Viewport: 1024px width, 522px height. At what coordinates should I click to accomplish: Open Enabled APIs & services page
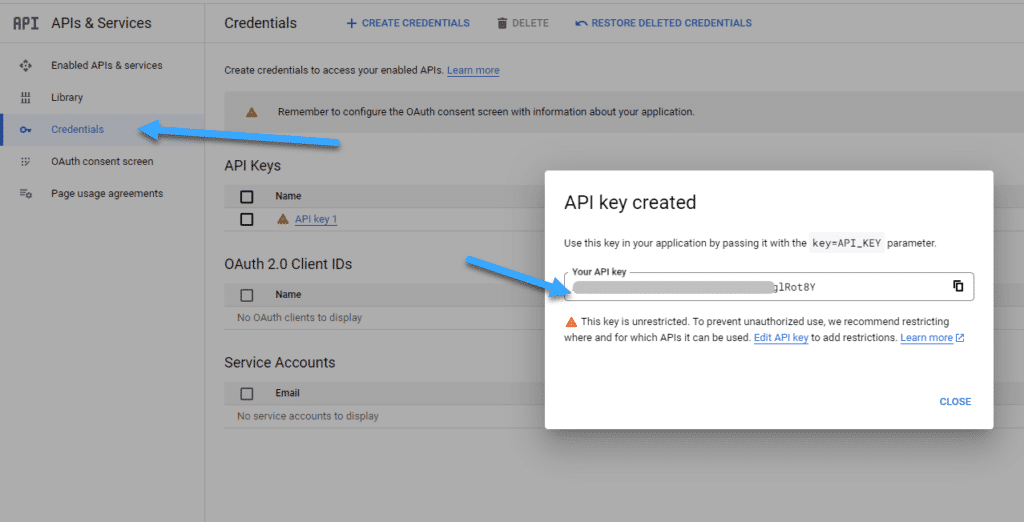click(106, 65)
